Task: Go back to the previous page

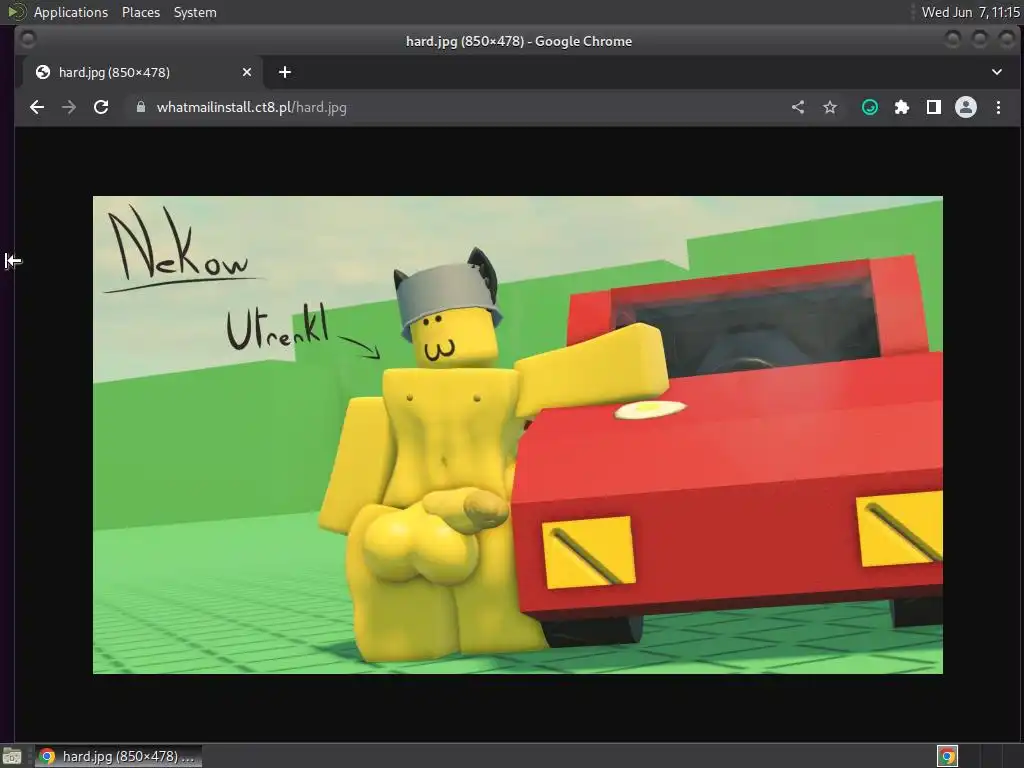Action: pos(37,107)
